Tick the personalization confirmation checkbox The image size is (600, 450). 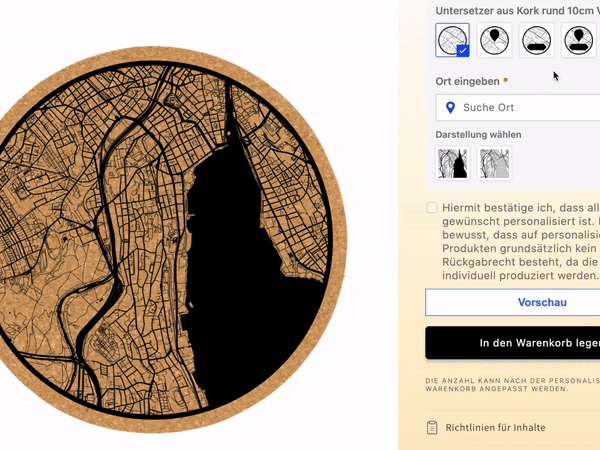432,207
